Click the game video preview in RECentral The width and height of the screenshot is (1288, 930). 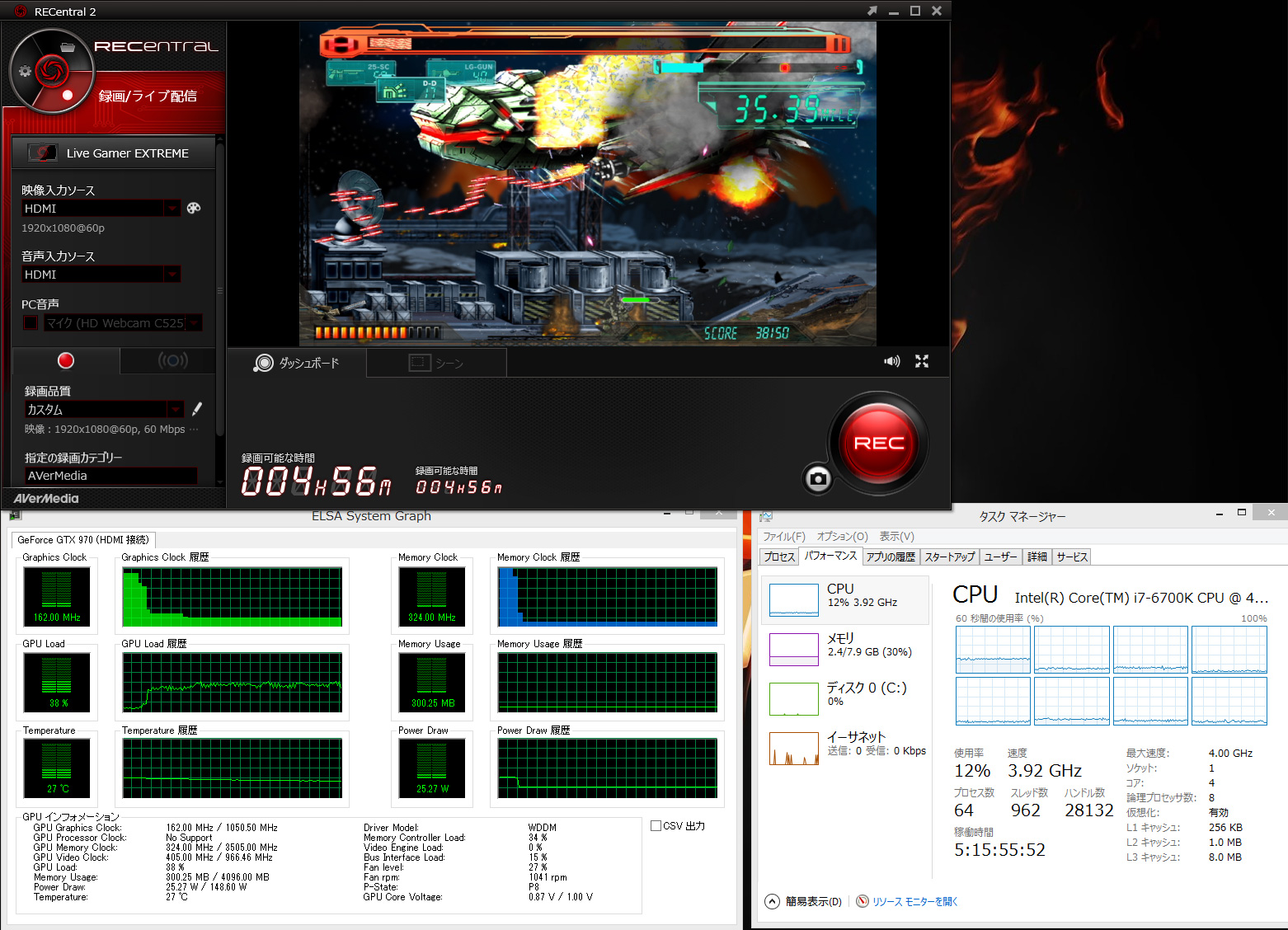pyautogui.click(x=588, y=183)
